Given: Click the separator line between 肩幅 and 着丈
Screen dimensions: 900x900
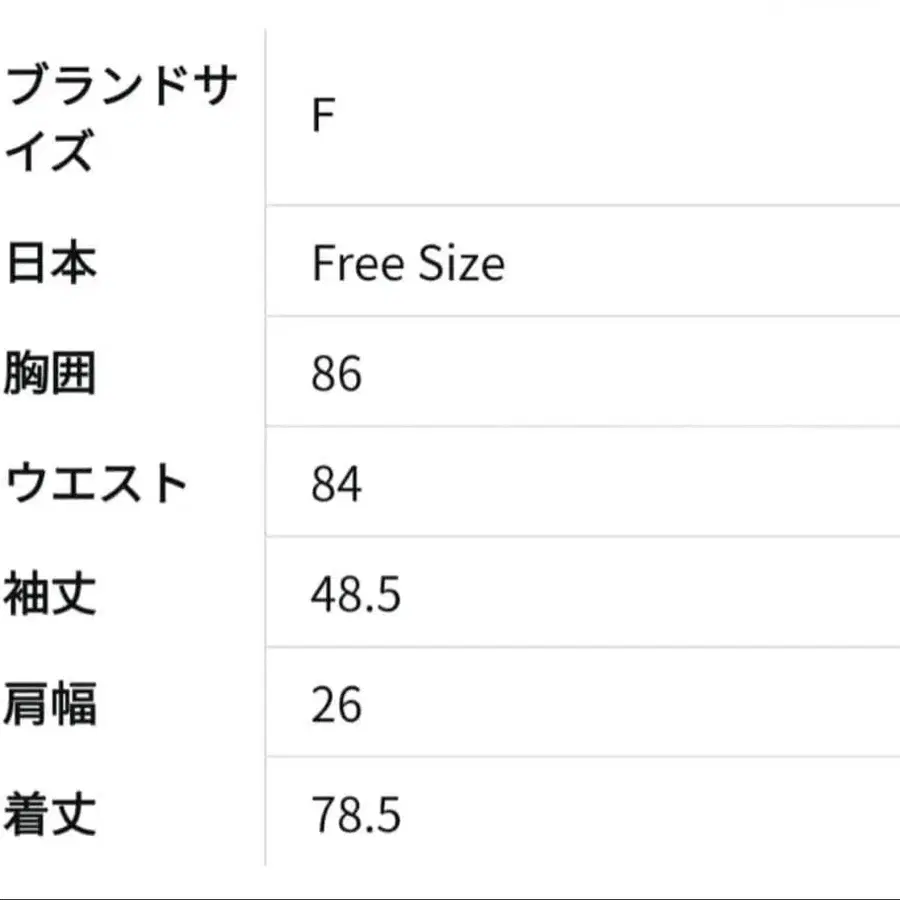Looking at the screenshot, I should pos(580,757).
